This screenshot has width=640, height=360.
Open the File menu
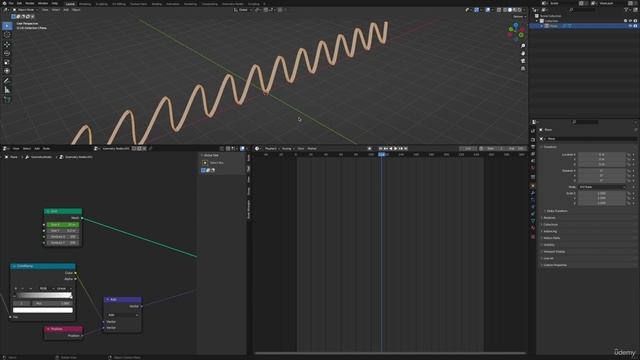[x=11, y=3]
